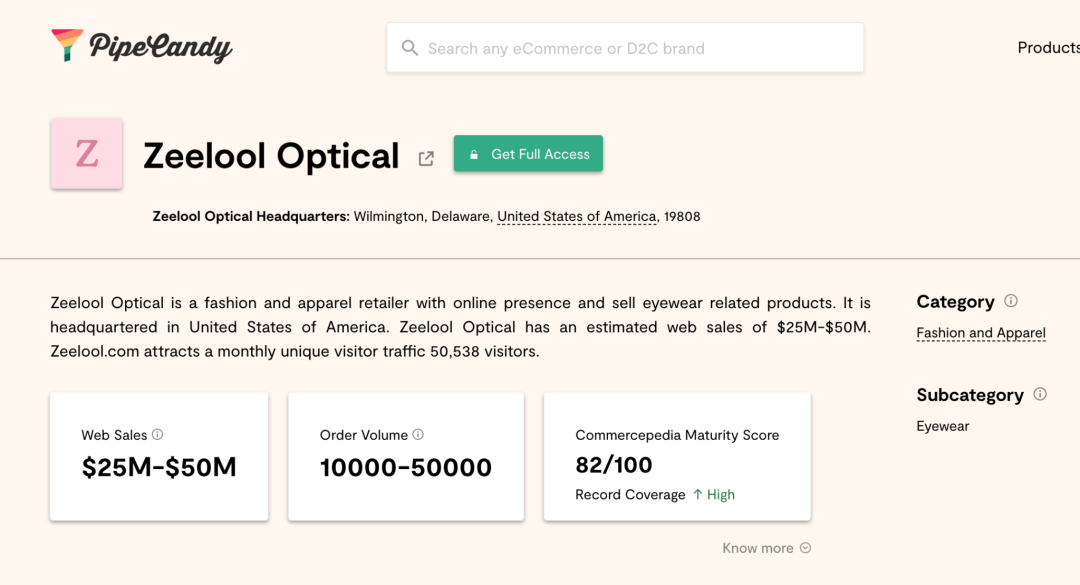
Task: Click the Commercepedia Maturity Score label
Action: 677,435
